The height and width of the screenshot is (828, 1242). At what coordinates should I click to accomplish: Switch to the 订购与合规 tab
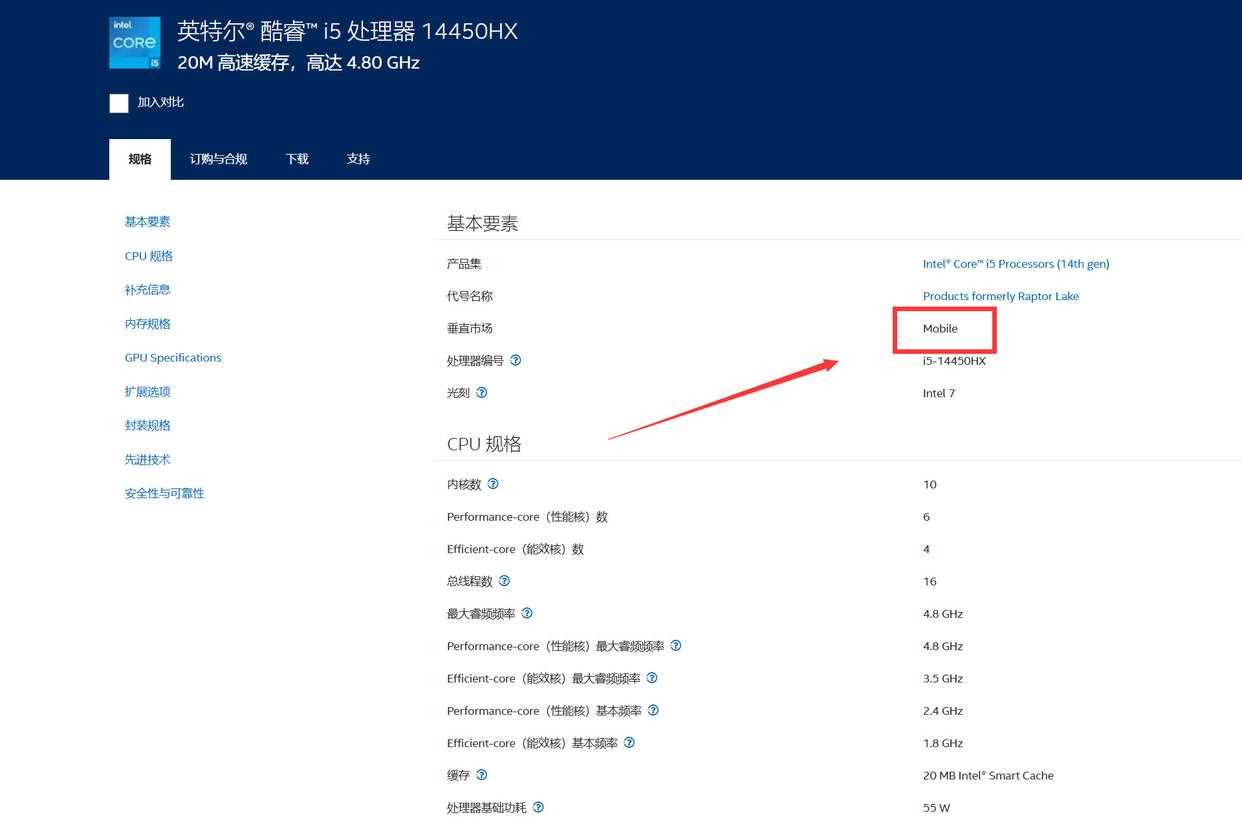point(218,159)
